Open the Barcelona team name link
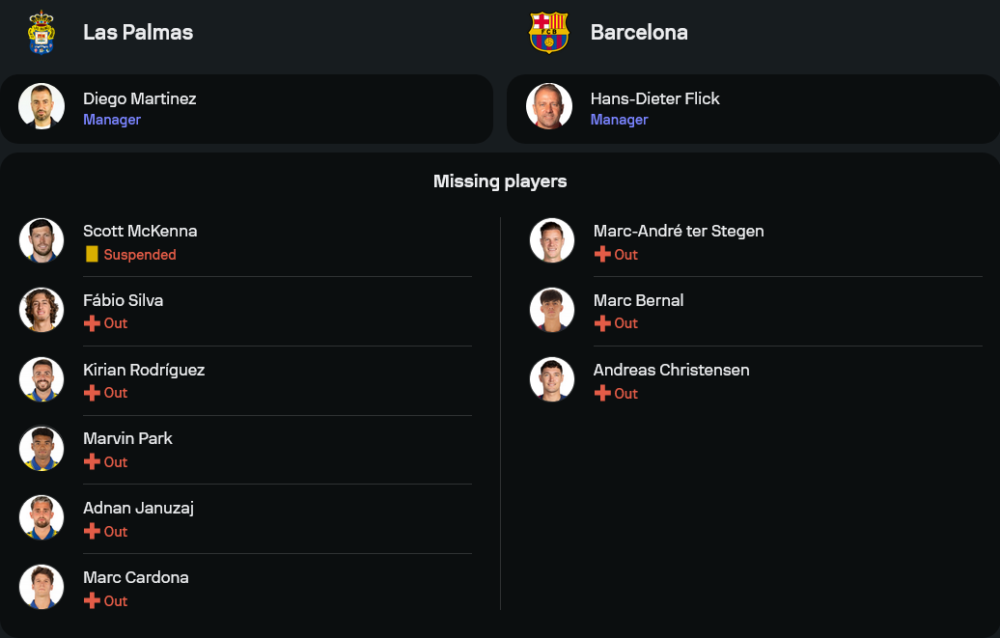Viewport: 1000px width, 638px height. point(639,32)
